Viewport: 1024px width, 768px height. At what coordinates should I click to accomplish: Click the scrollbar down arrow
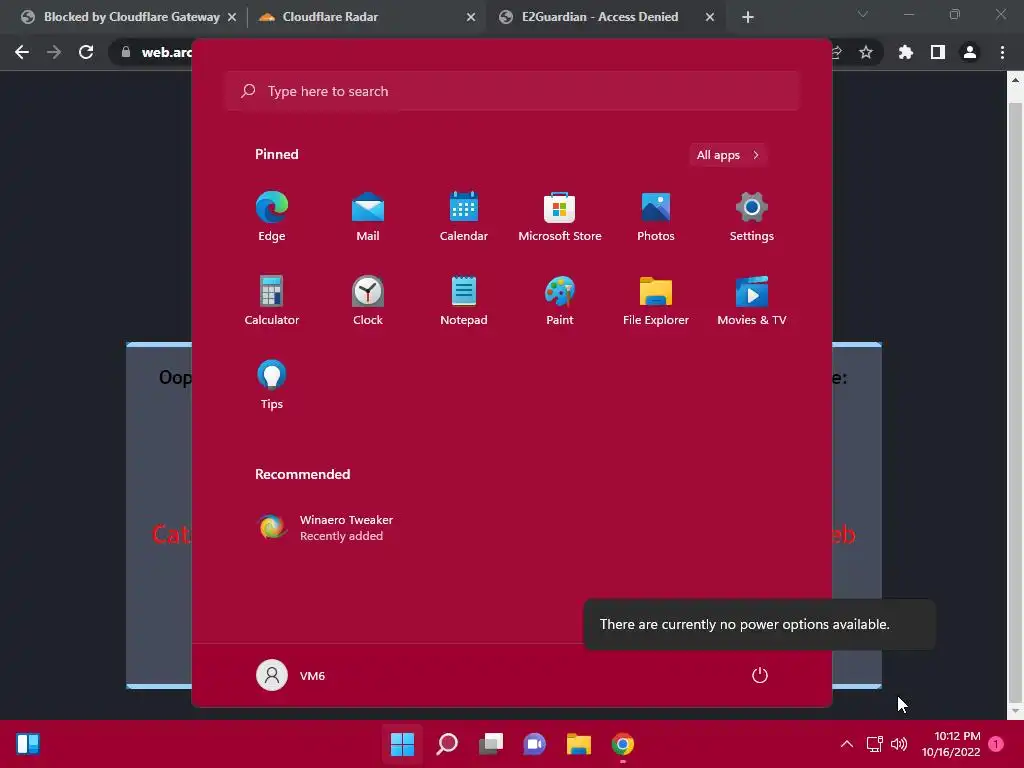click(1015, 711)
